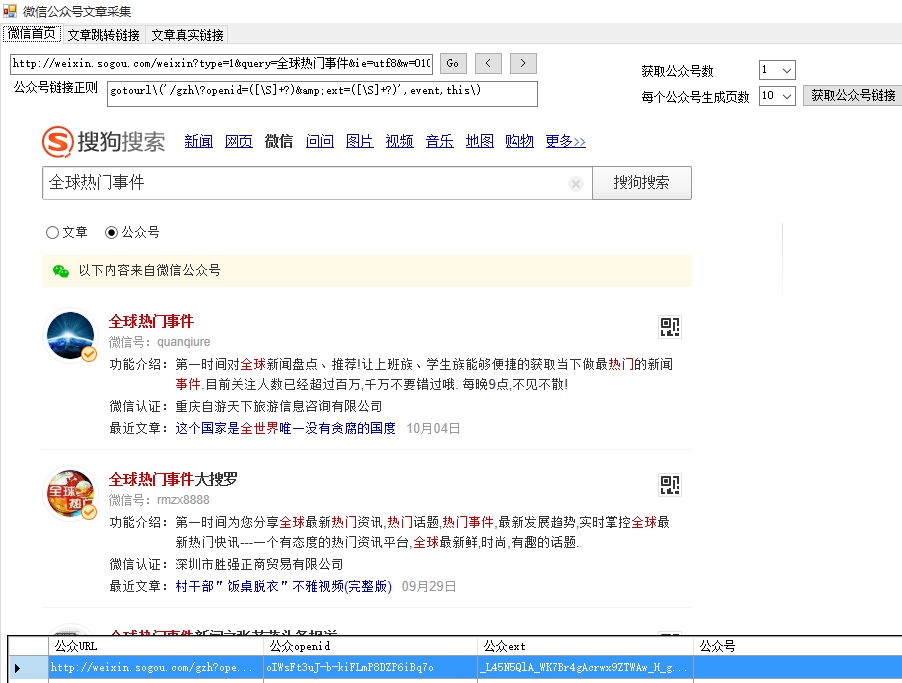Select the weixin.sogou.com/gzh URL cell

(156, 668)
